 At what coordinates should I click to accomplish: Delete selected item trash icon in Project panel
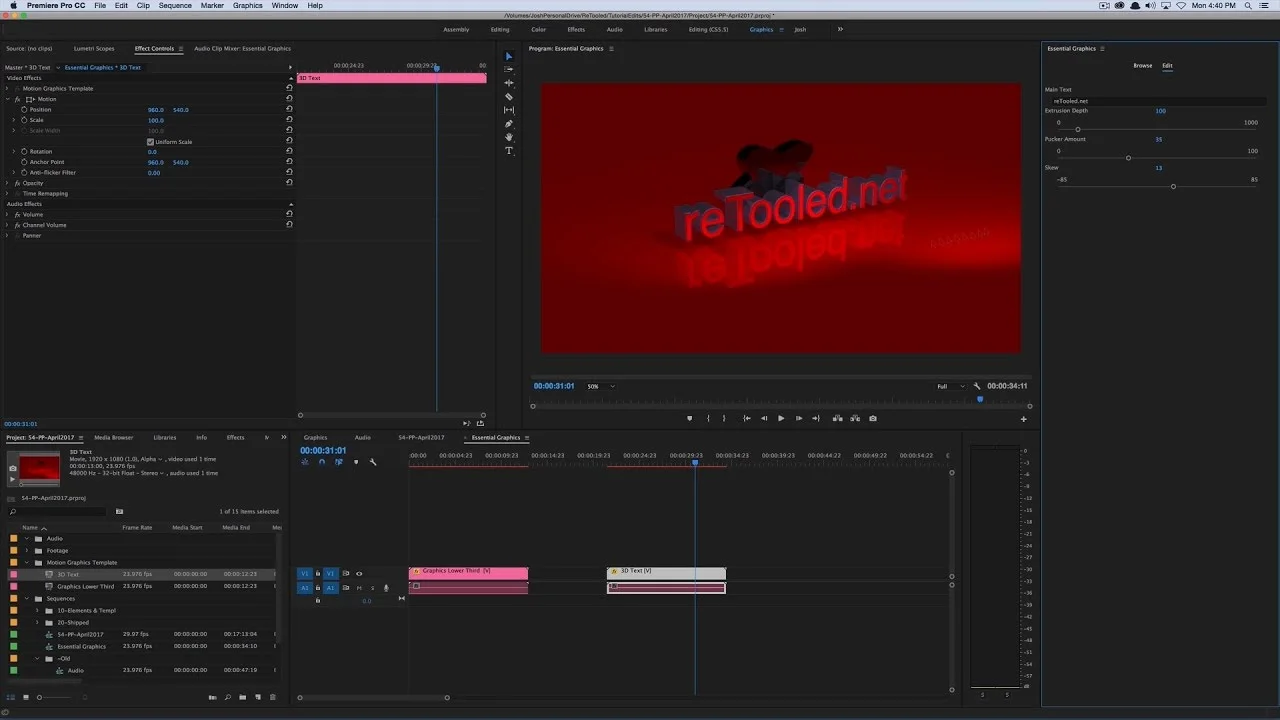[x=273, y=697]
